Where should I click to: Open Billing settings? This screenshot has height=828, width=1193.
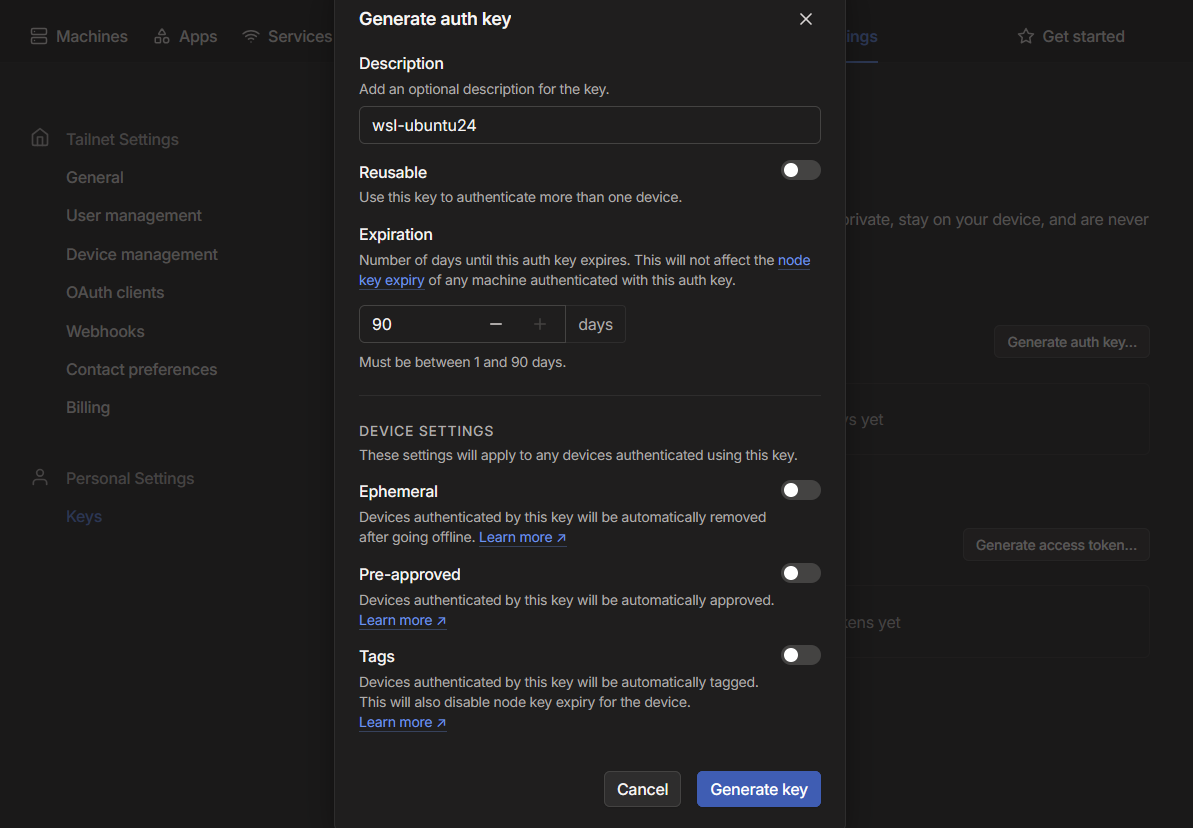coord(88,407)
